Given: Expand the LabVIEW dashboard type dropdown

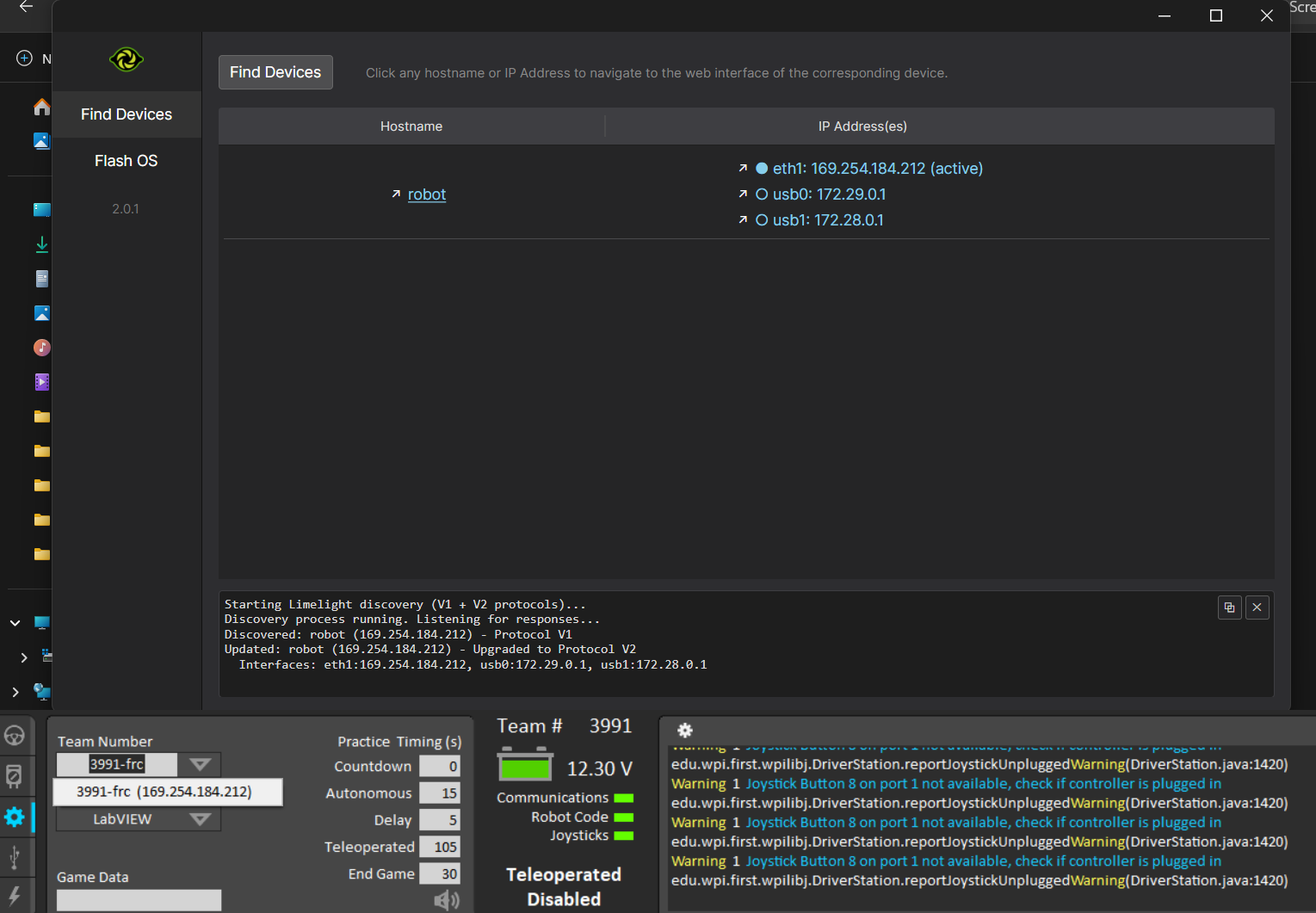Looking at the screenshot, I should pos(200,819).
